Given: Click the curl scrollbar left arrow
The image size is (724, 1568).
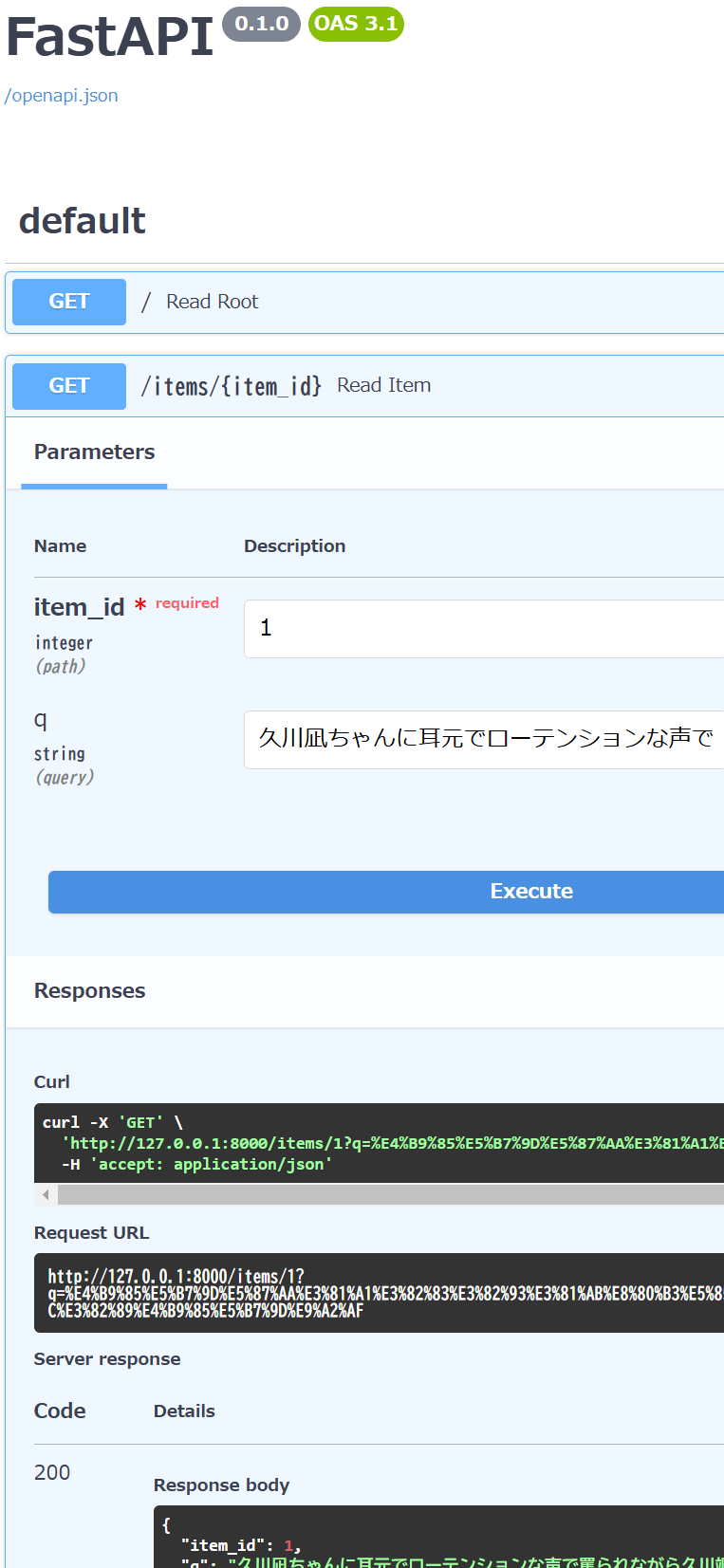Looking at the screenshot, I should [x=46, y=1194].
